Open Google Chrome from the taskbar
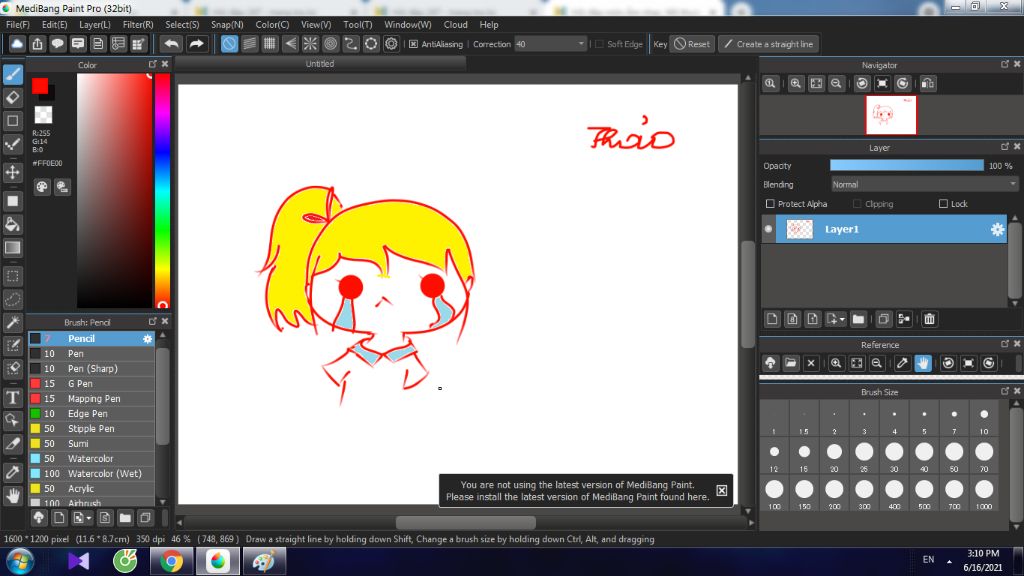 coord(171,562)
